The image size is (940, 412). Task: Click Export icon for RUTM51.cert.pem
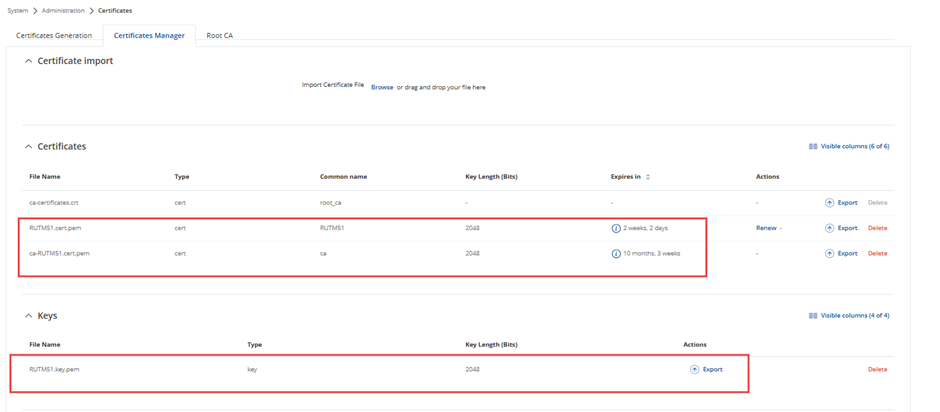(x=830, y=228)
